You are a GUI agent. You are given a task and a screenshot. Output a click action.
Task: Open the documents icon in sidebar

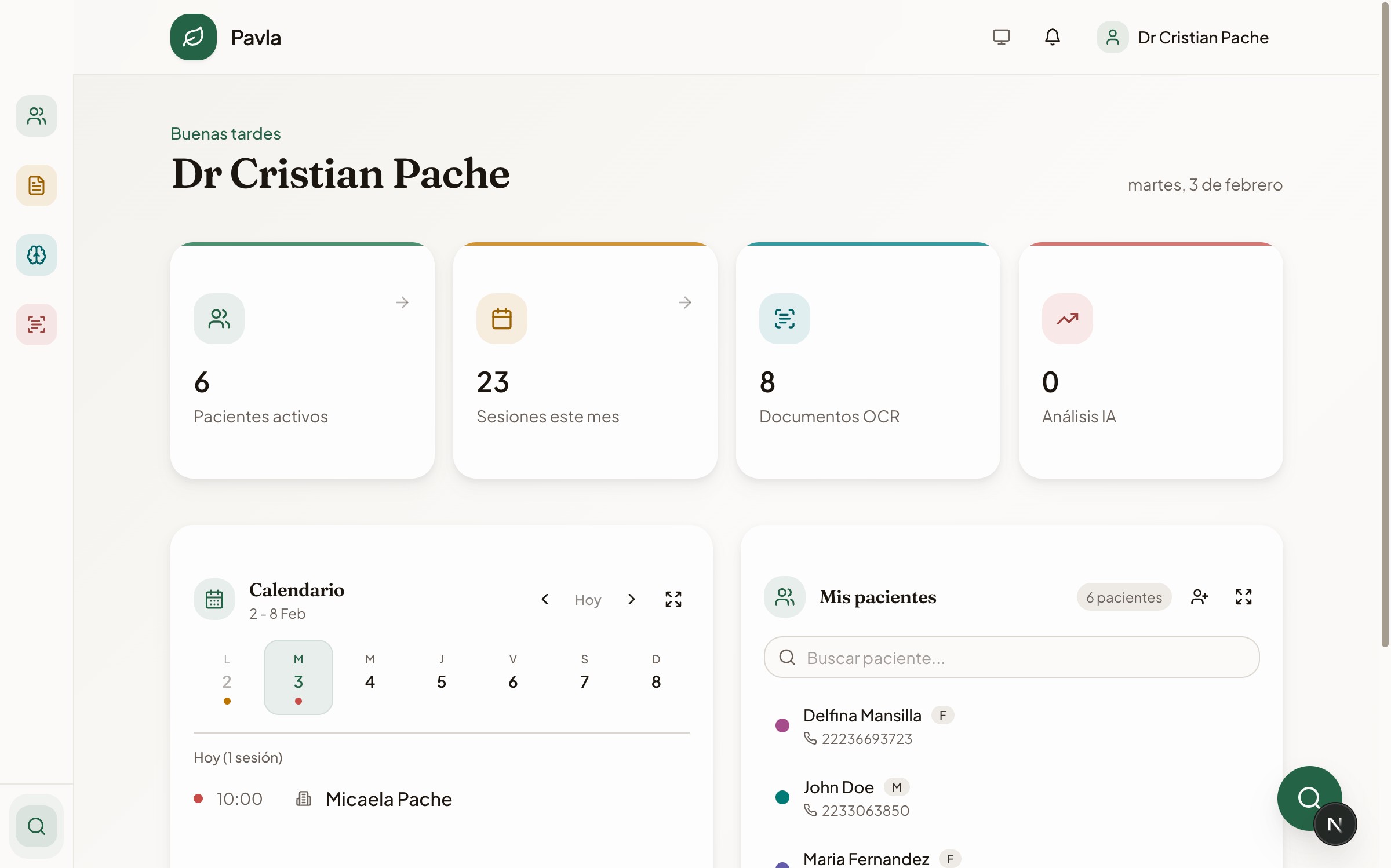tap(37, 185)
